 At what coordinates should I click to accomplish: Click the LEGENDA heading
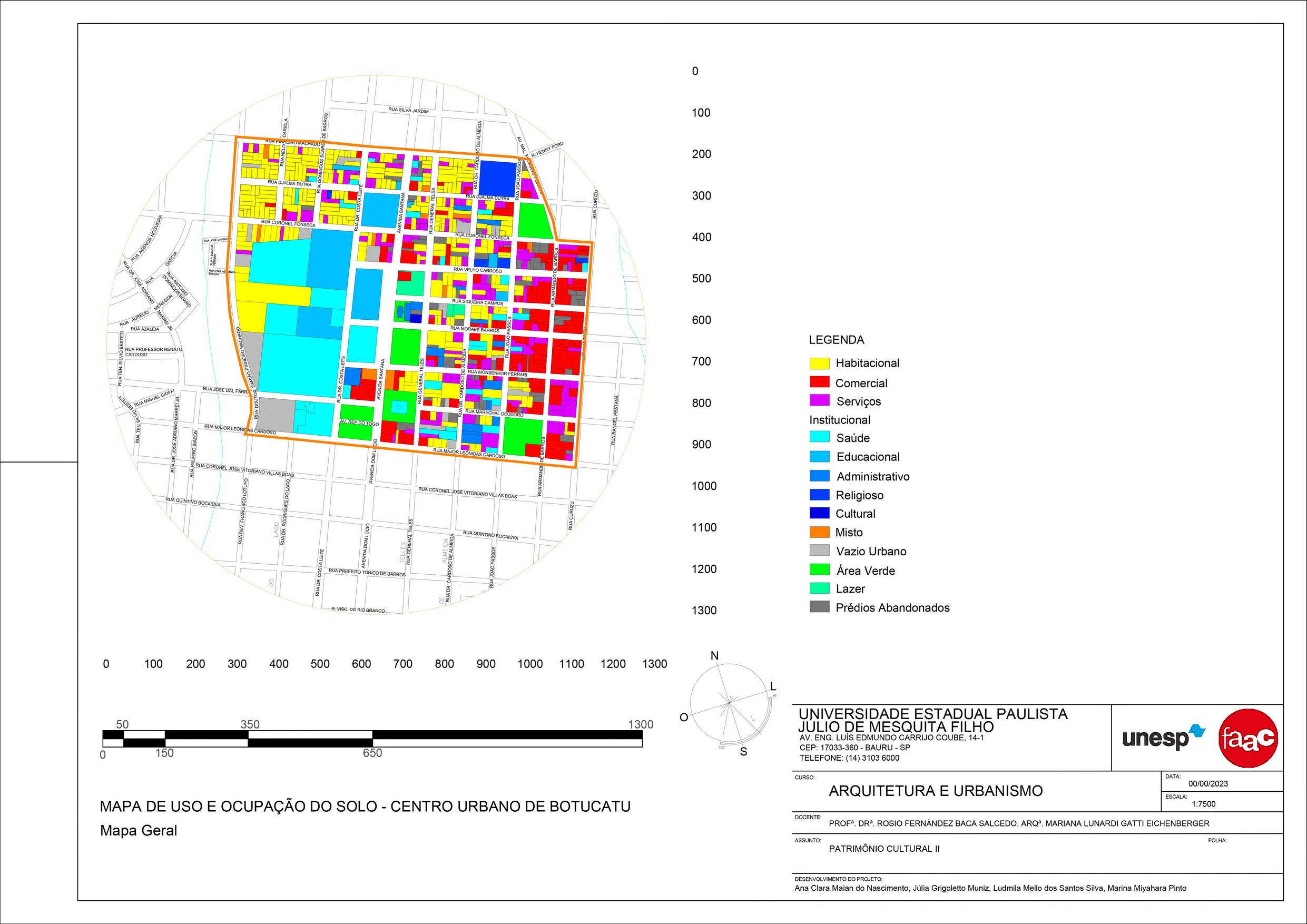click(x=836, y=340)
